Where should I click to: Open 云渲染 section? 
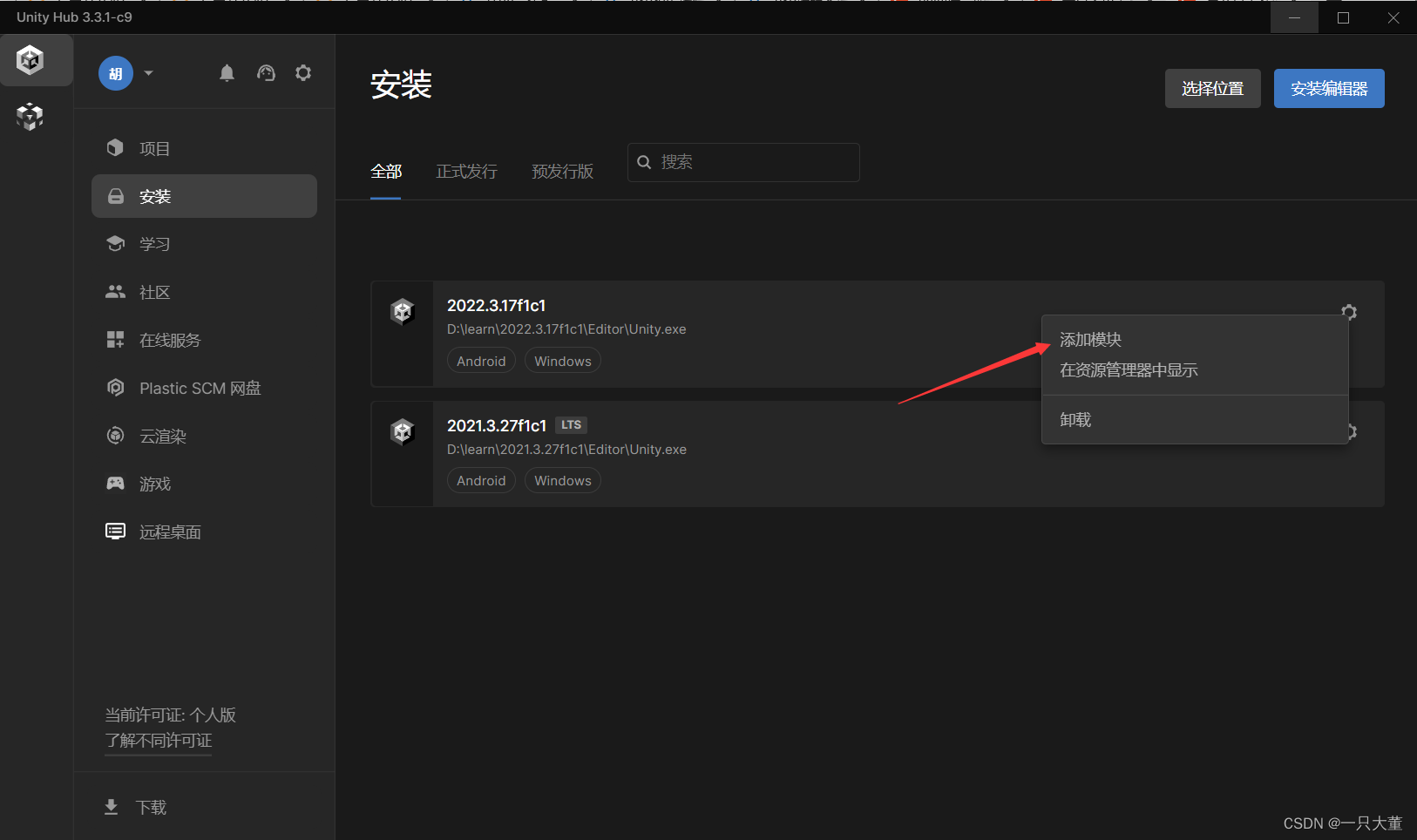point(204,436)
